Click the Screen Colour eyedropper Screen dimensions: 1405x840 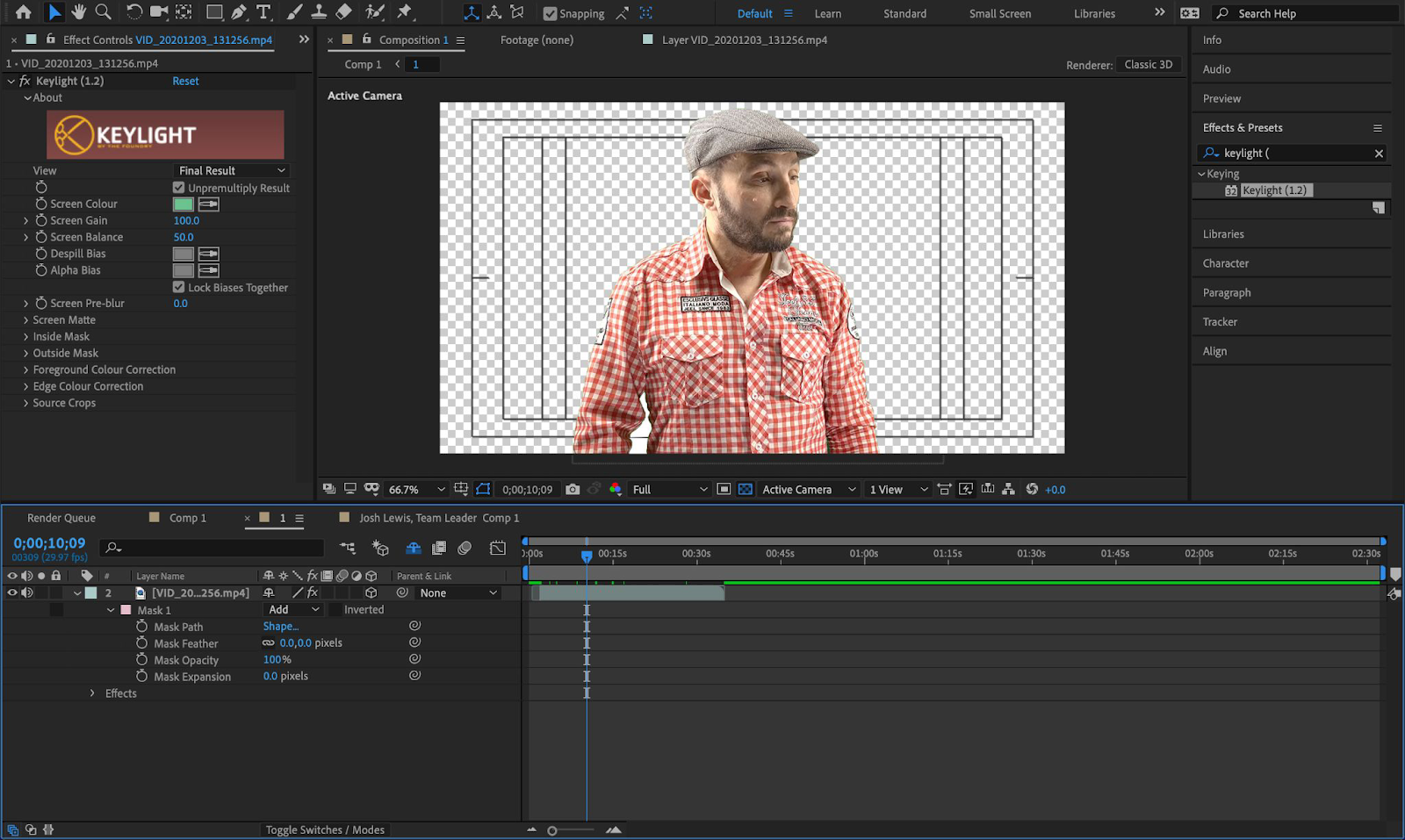209,204
